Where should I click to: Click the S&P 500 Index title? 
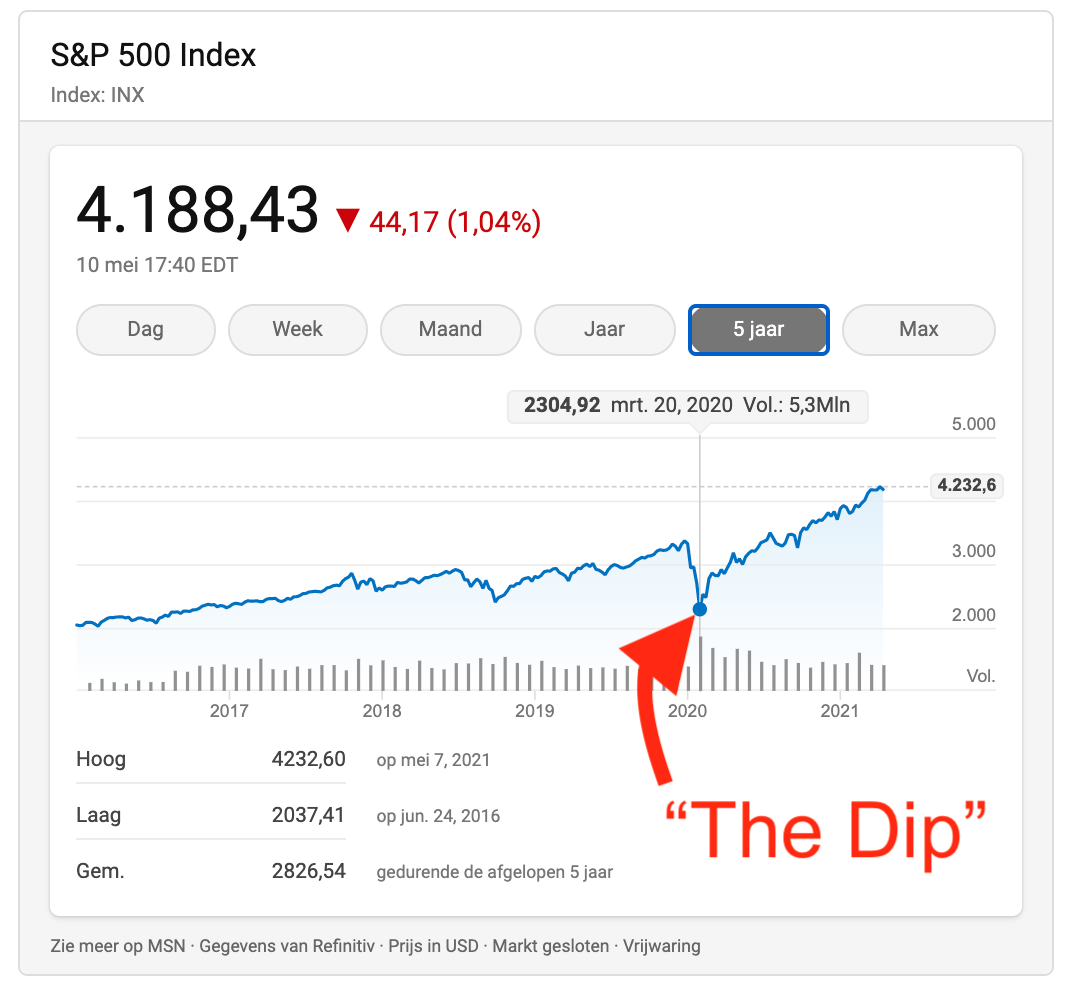point(153,56)
